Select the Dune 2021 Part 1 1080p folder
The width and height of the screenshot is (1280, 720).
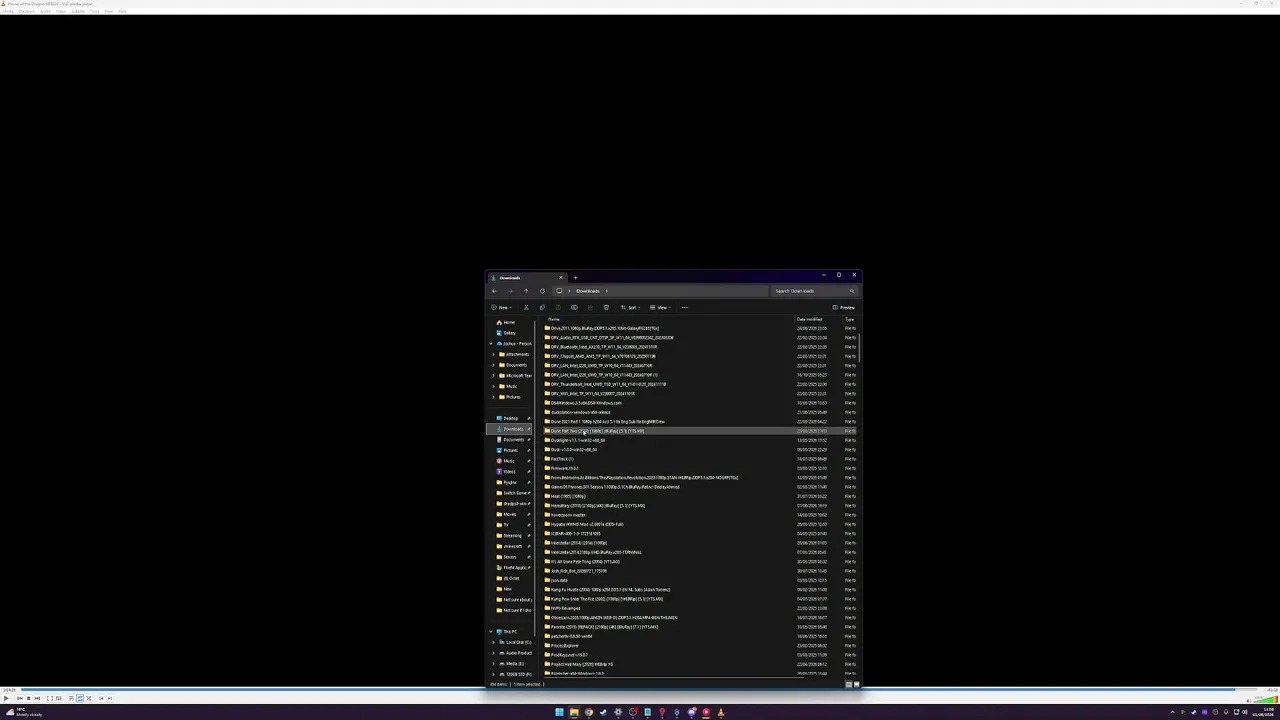tap(605, 422)
